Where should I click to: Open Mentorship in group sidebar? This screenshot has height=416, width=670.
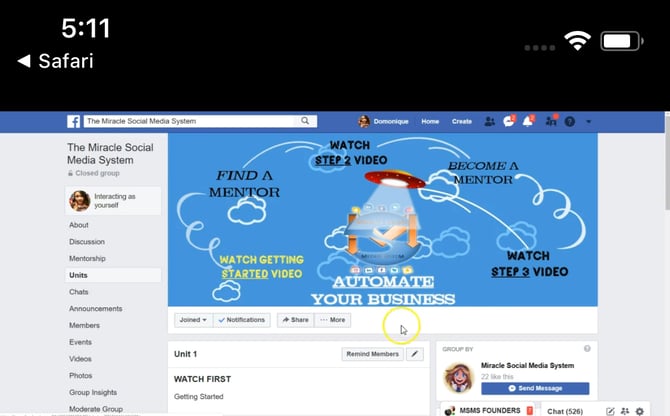(x=87, y=258)
